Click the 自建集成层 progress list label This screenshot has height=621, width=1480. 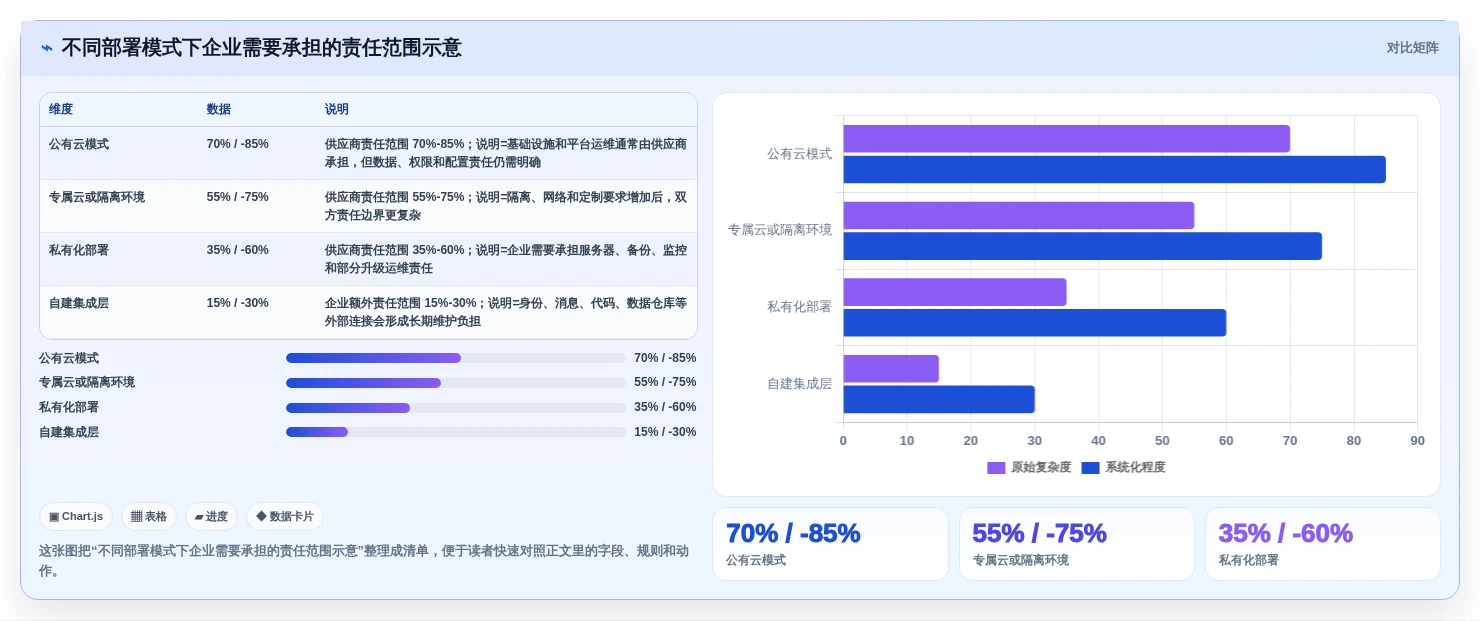coord(69,432)
